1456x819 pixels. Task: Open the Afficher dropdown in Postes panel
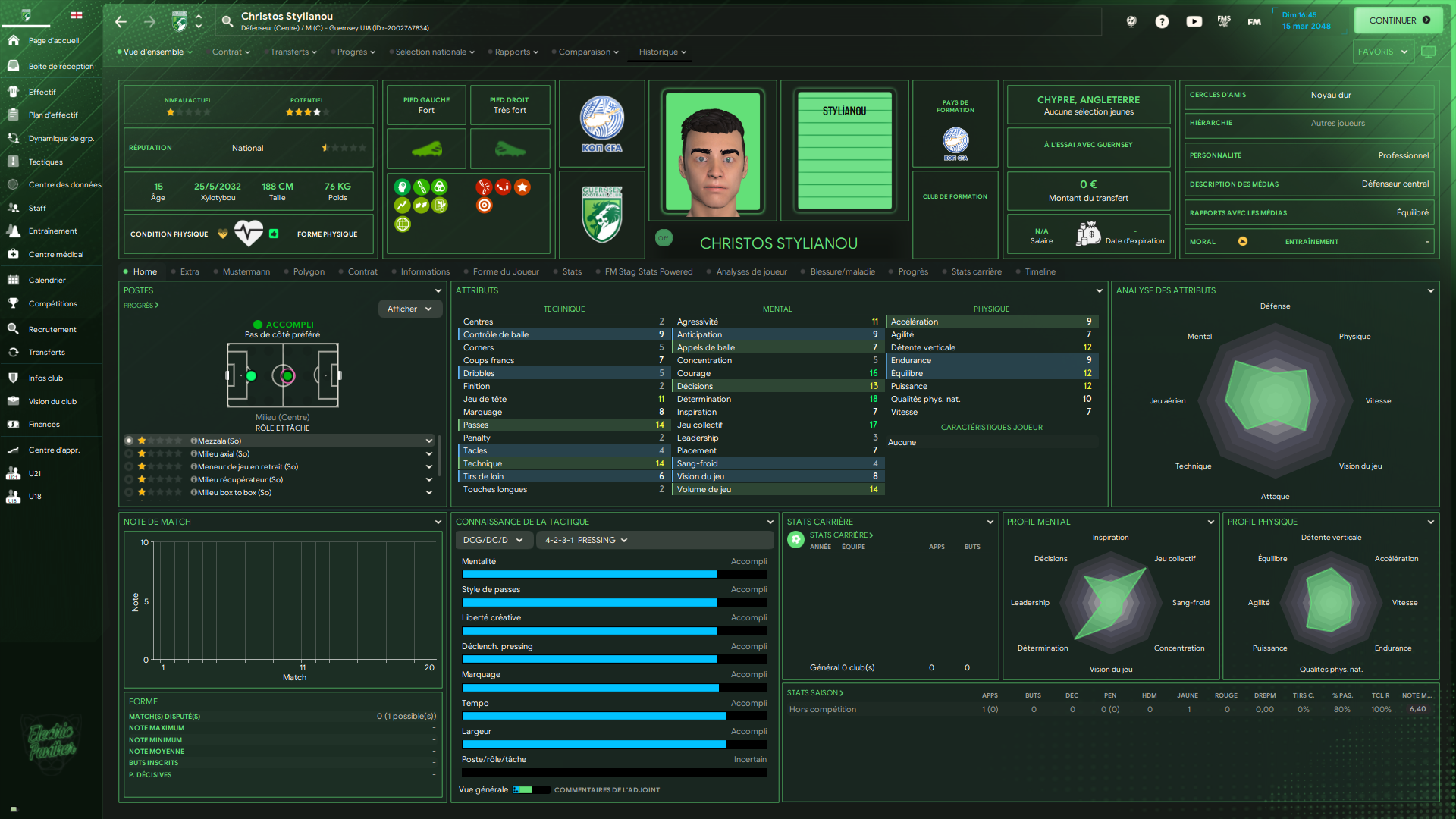click(409, 309)
